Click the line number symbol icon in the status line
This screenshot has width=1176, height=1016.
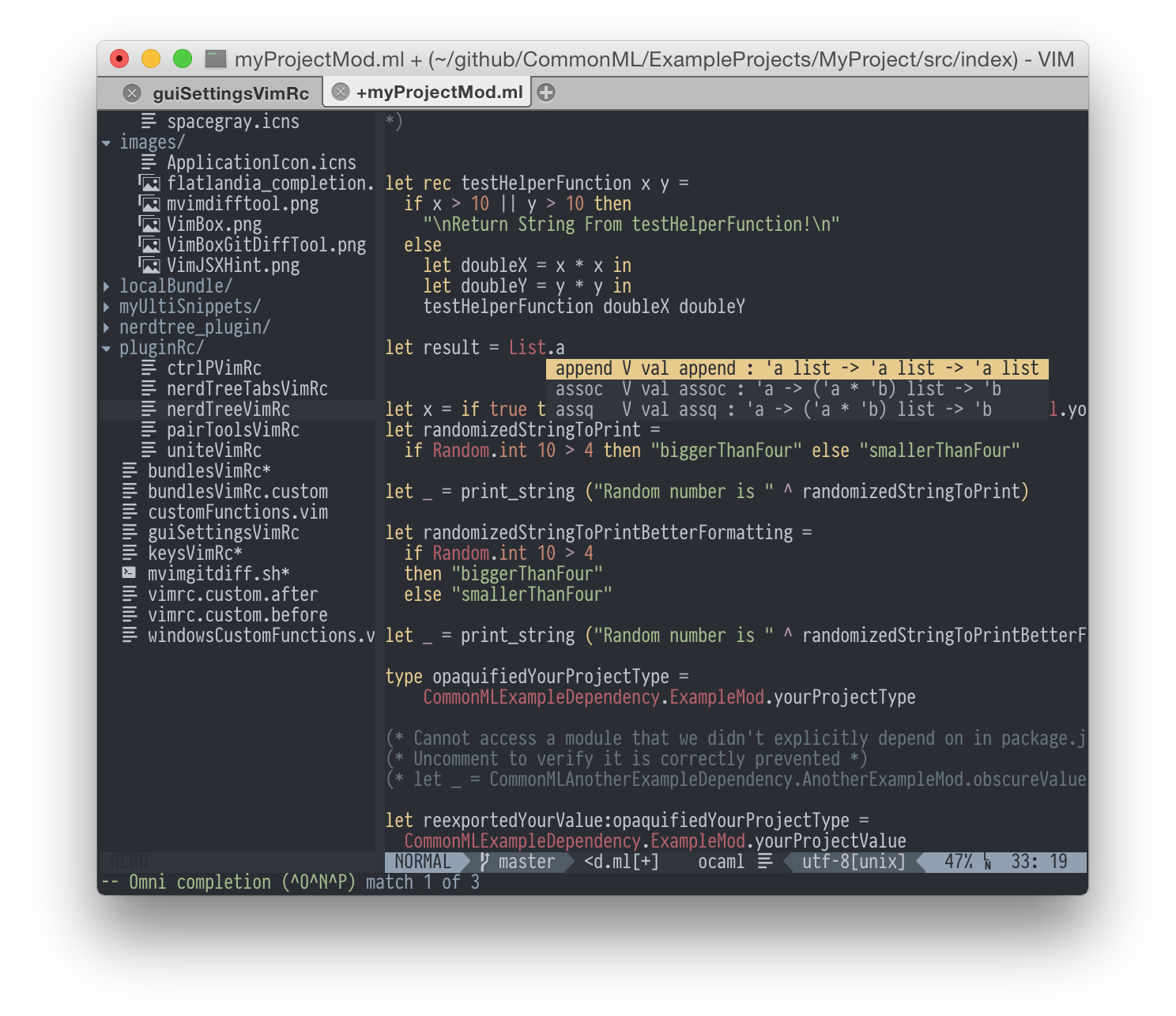(x=988, y=862)
